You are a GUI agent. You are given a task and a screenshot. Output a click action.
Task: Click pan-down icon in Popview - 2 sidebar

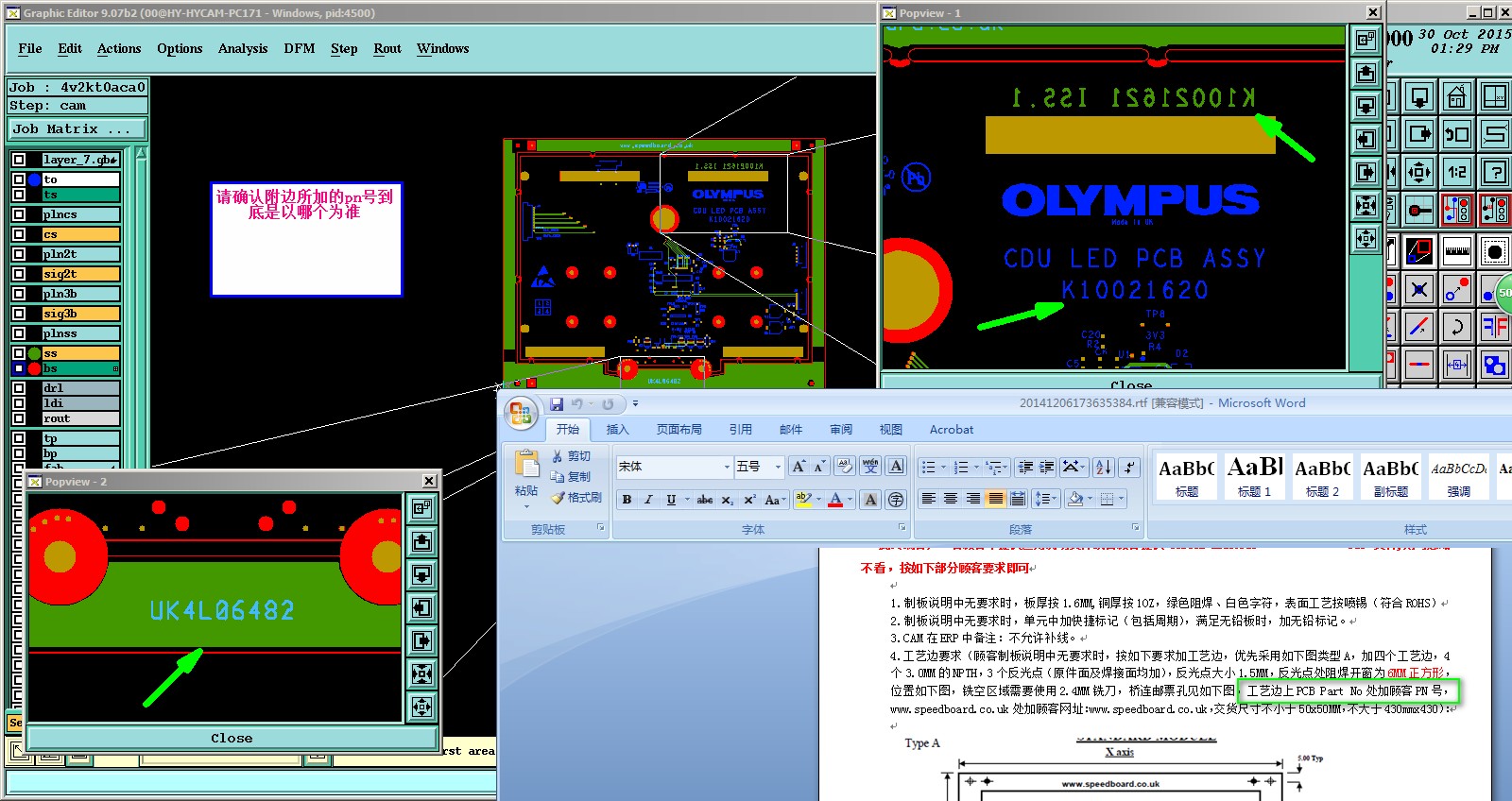tap(422, 574)
